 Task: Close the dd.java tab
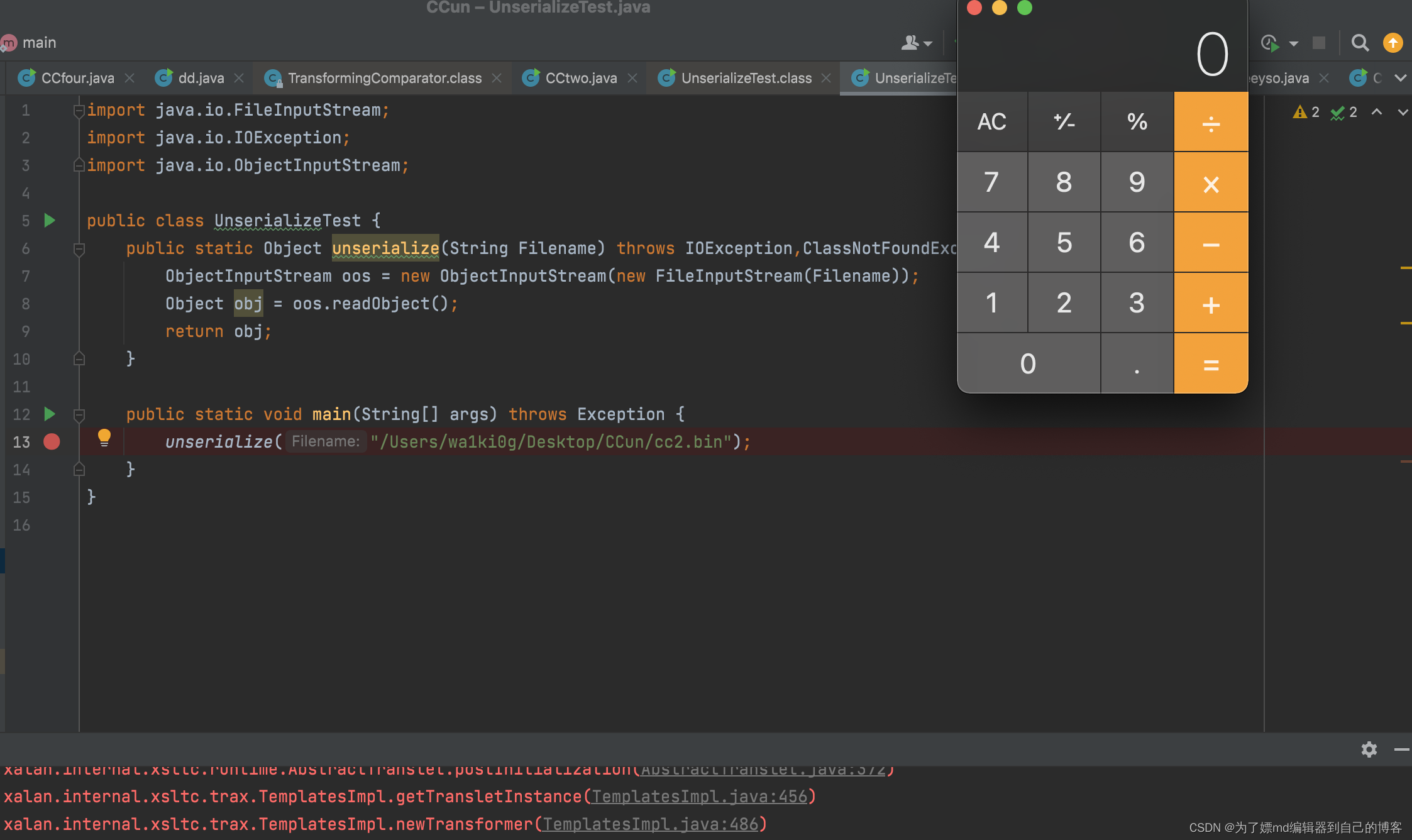point(239,78)
